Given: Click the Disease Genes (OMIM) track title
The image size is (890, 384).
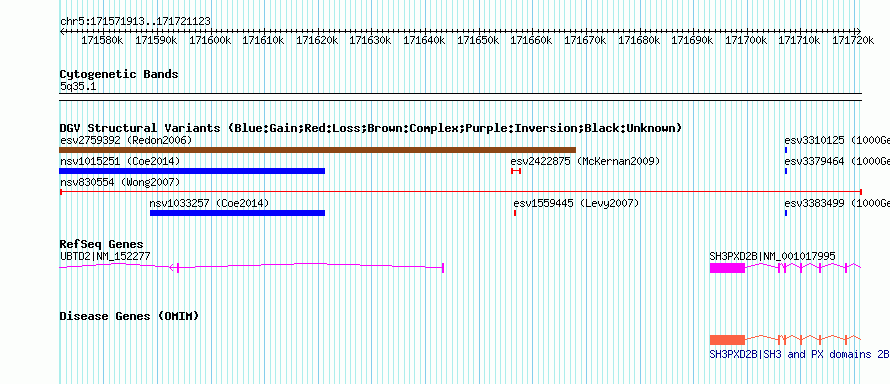Looking at the screenshot, I should click(129, 316).
